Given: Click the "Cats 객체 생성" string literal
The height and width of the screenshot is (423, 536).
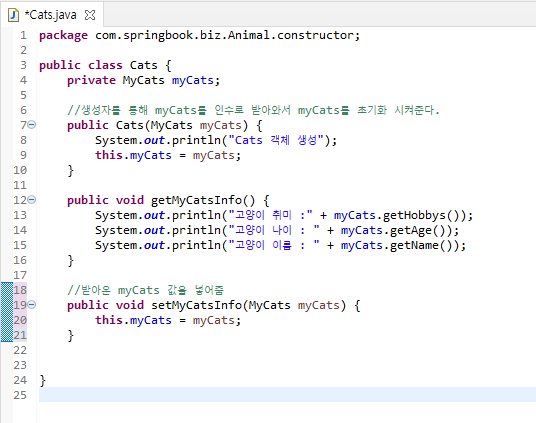Looking at the screenshot, I should [x=276, y=140].
